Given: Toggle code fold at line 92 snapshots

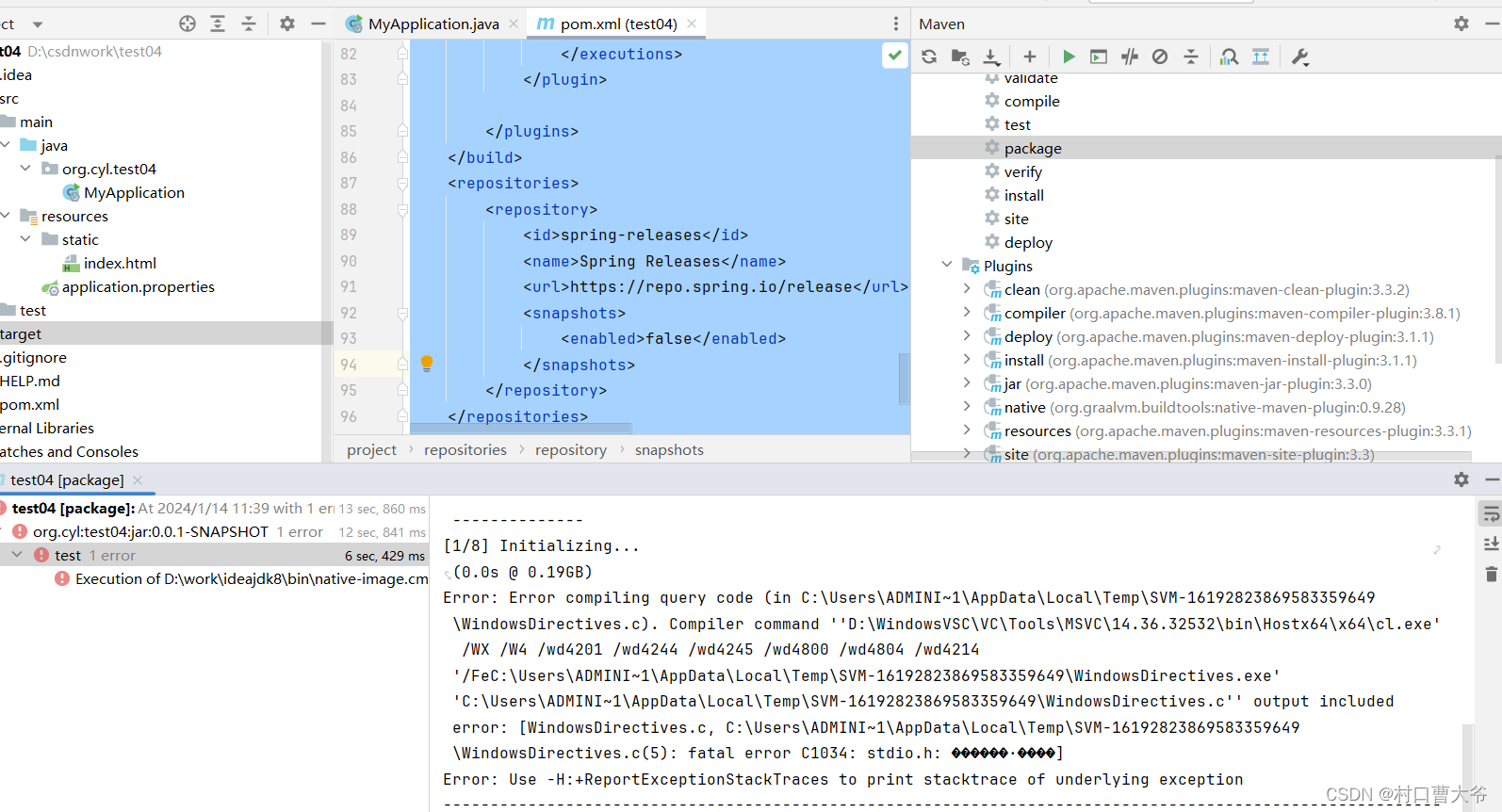Looking at the screenshot, I should pos(402,313).
